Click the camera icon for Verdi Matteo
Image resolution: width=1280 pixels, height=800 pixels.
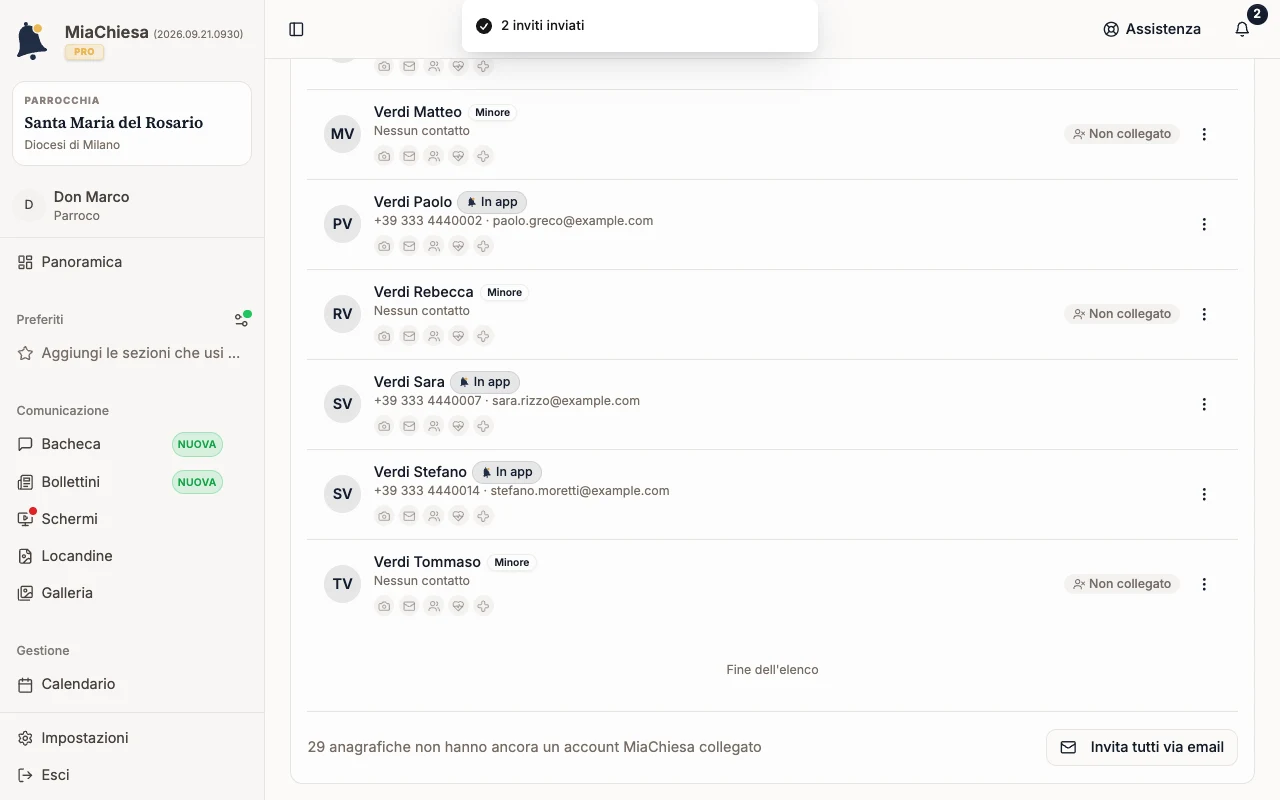384,156
